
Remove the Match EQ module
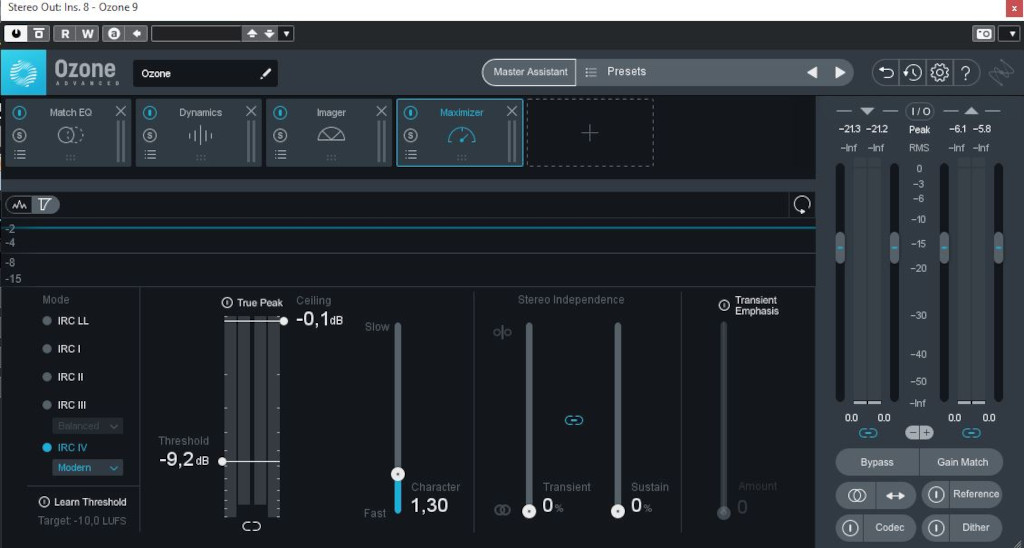click(x=120, y=112)
